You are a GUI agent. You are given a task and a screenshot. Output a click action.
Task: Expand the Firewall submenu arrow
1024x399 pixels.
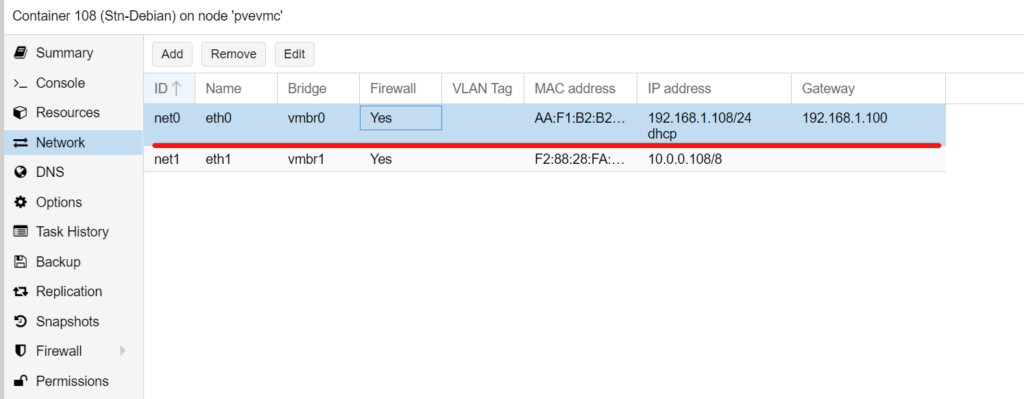[123, 351]
